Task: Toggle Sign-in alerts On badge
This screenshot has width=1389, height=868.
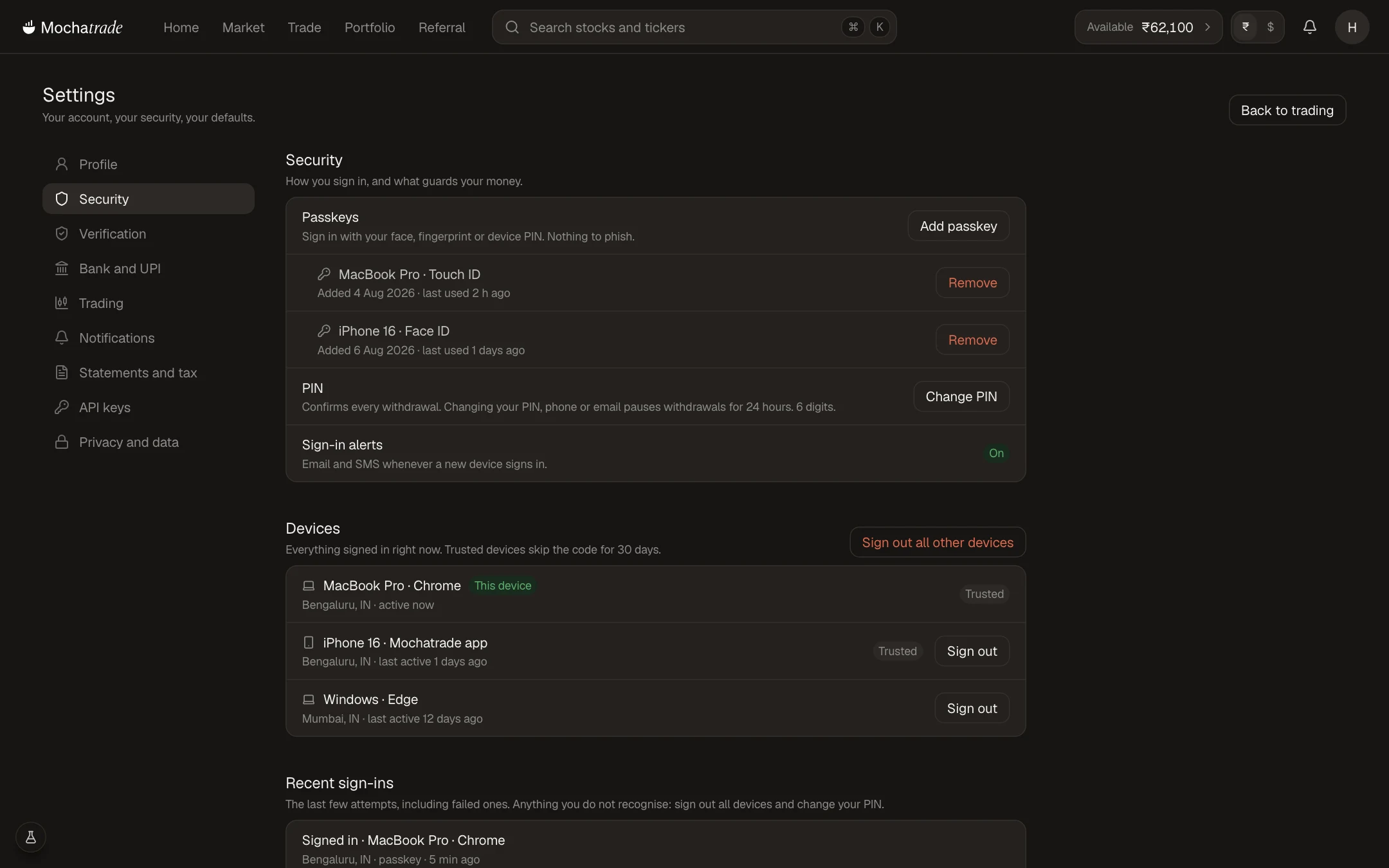Action: pyautogui.click(x=996, y=453)
